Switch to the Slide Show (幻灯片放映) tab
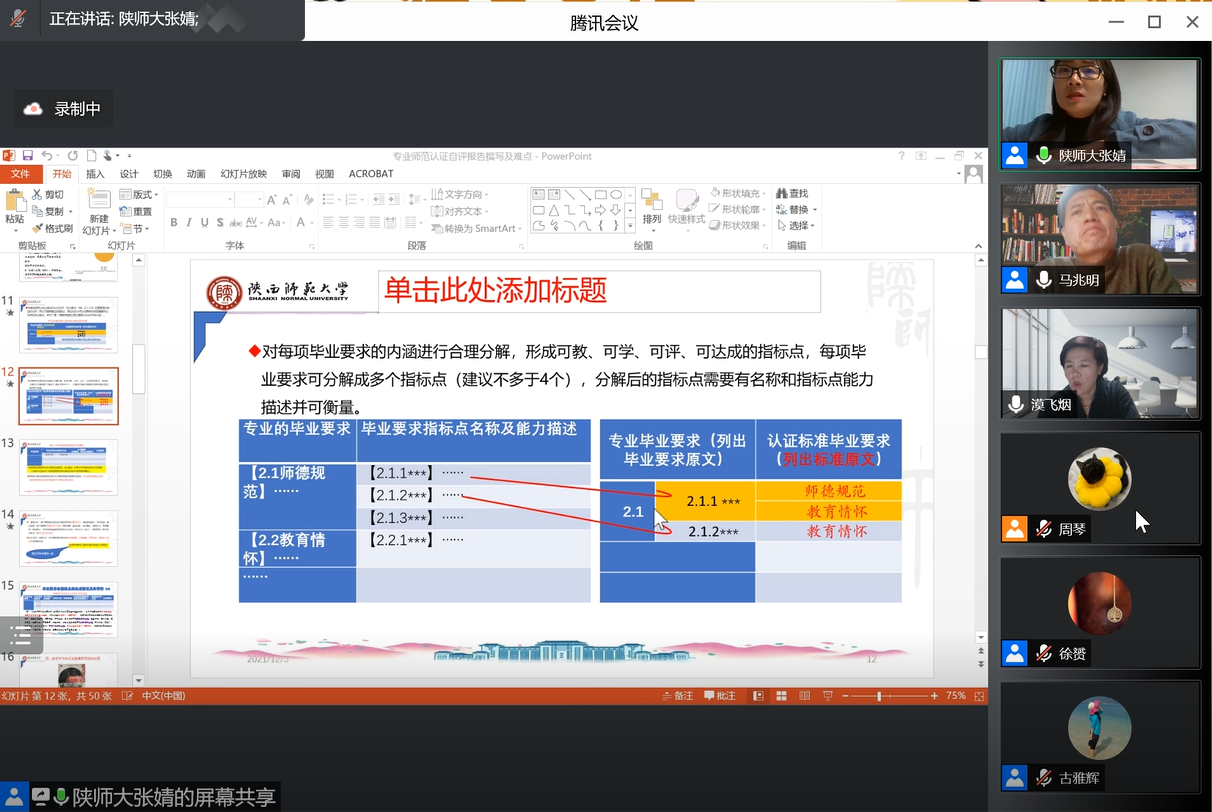The width and height of the screenshot is (1212, 812). click(243, 174)
